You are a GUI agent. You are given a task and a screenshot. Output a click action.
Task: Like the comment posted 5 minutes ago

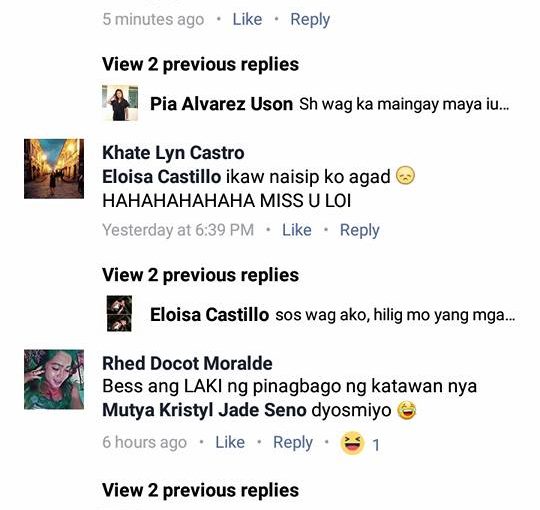(247, 19)
